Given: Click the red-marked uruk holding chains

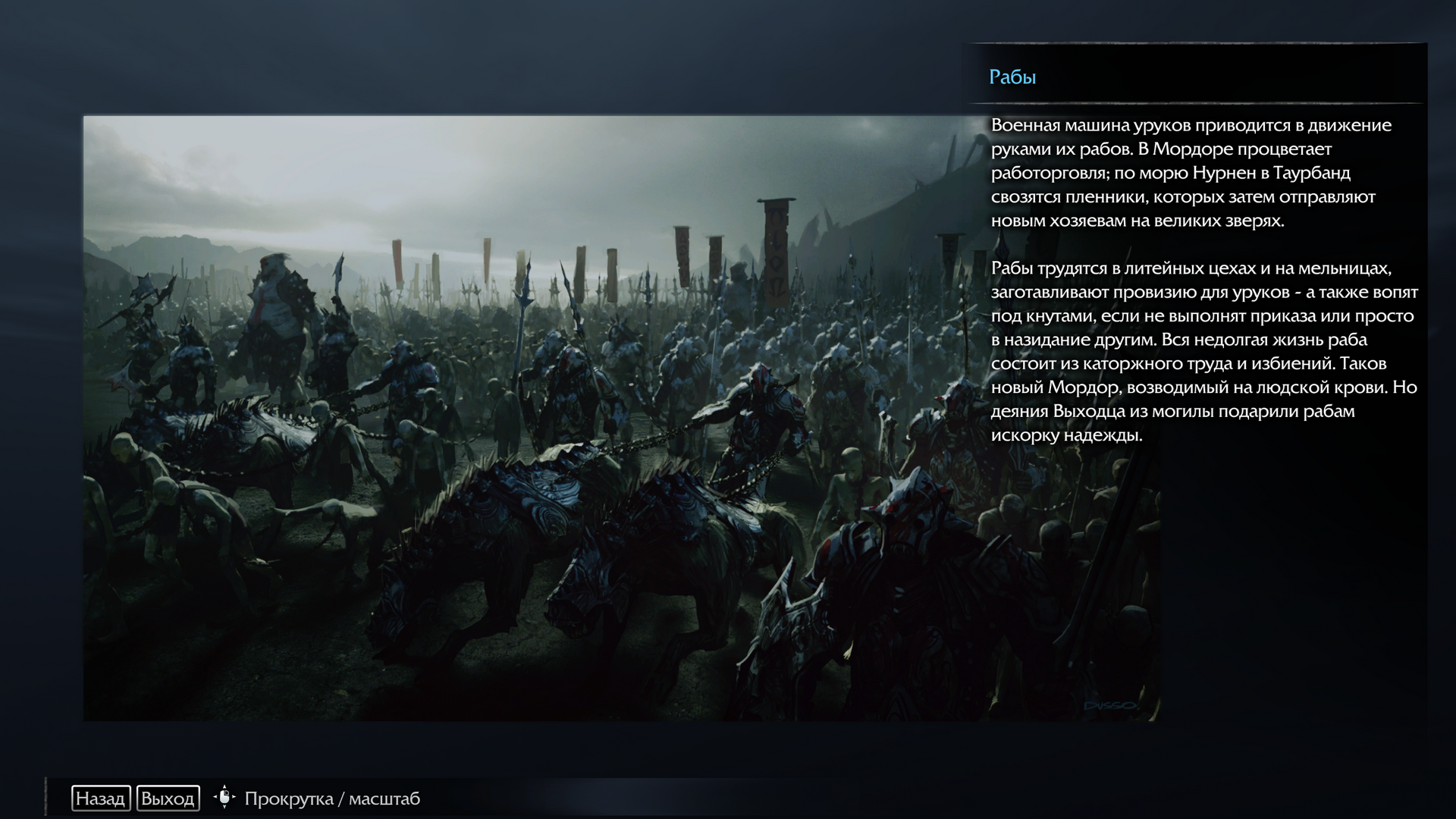Looking at the screenshot, I should point(762,417).
